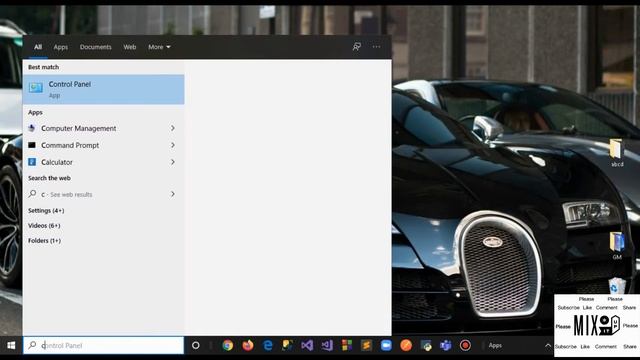The image size is (640, 360).
Task: Open Command Prompt from the search results
Action: click(70, 145)
